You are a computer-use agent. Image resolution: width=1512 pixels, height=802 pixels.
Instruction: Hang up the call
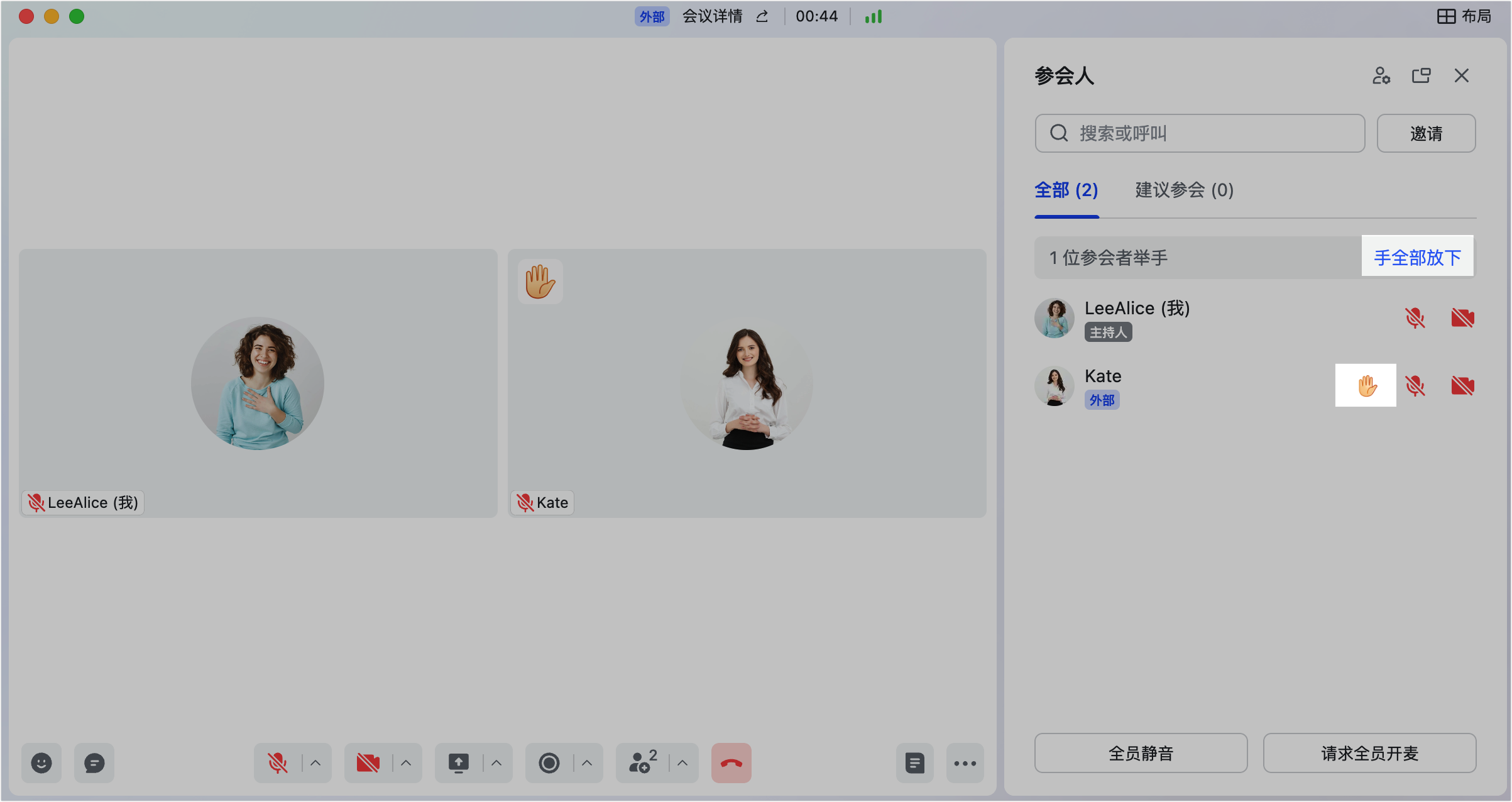coord(731,763)
